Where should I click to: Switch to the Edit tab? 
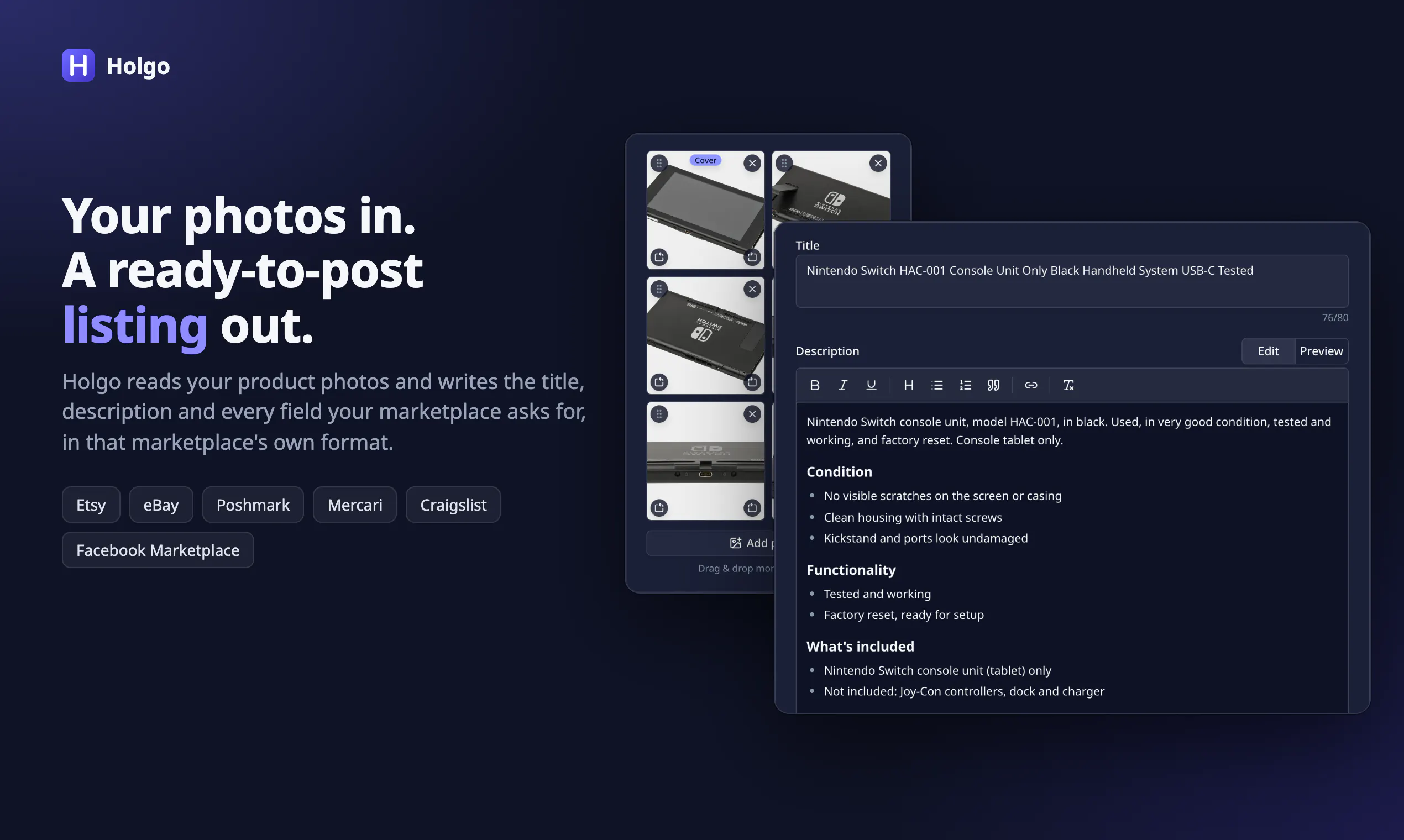coord(1268,351)
